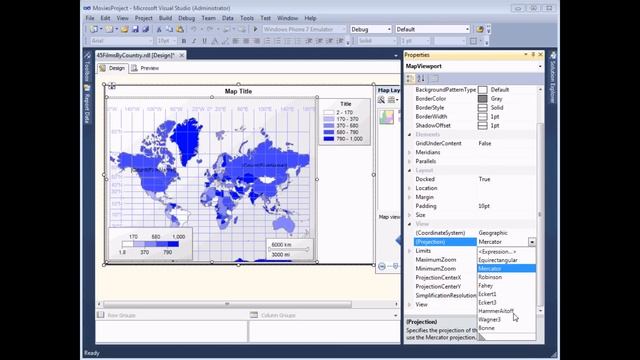Viewport: 640px width, 360px height.
Task: Expand the Parallels property
Action: click(x=409, y=161)
